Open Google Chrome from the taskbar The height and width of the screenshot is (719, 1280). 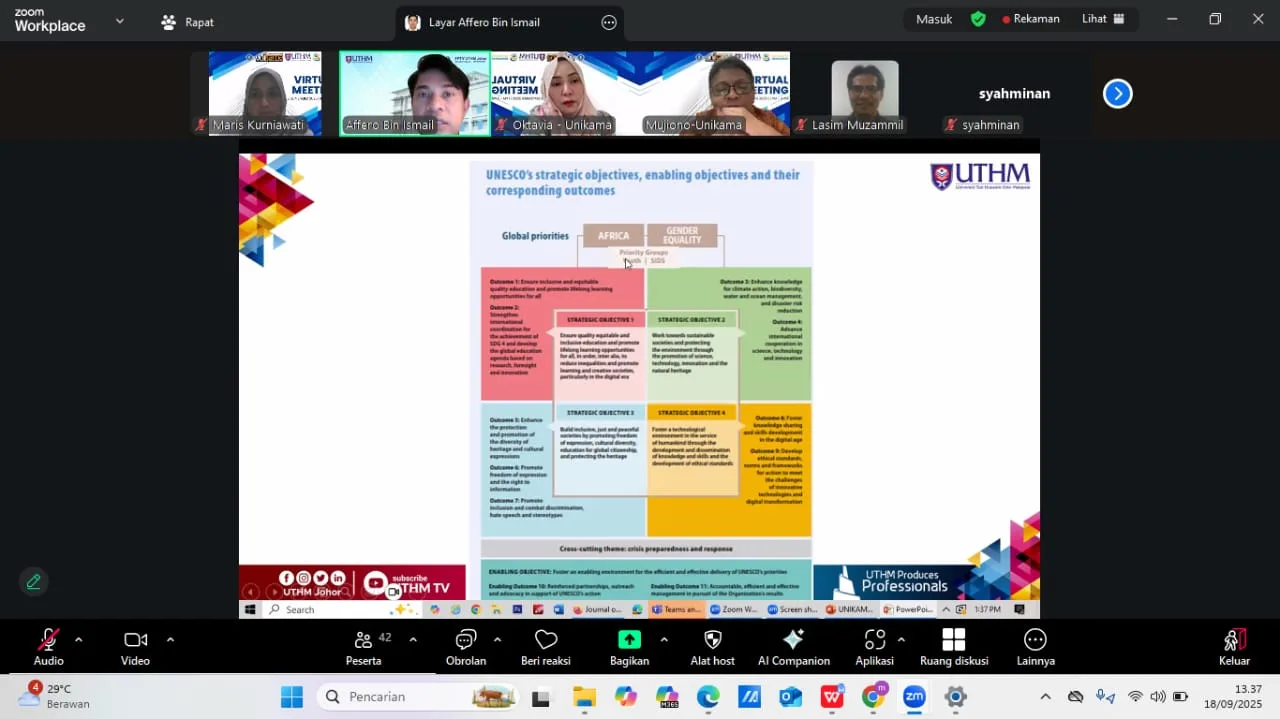point(874,697)
